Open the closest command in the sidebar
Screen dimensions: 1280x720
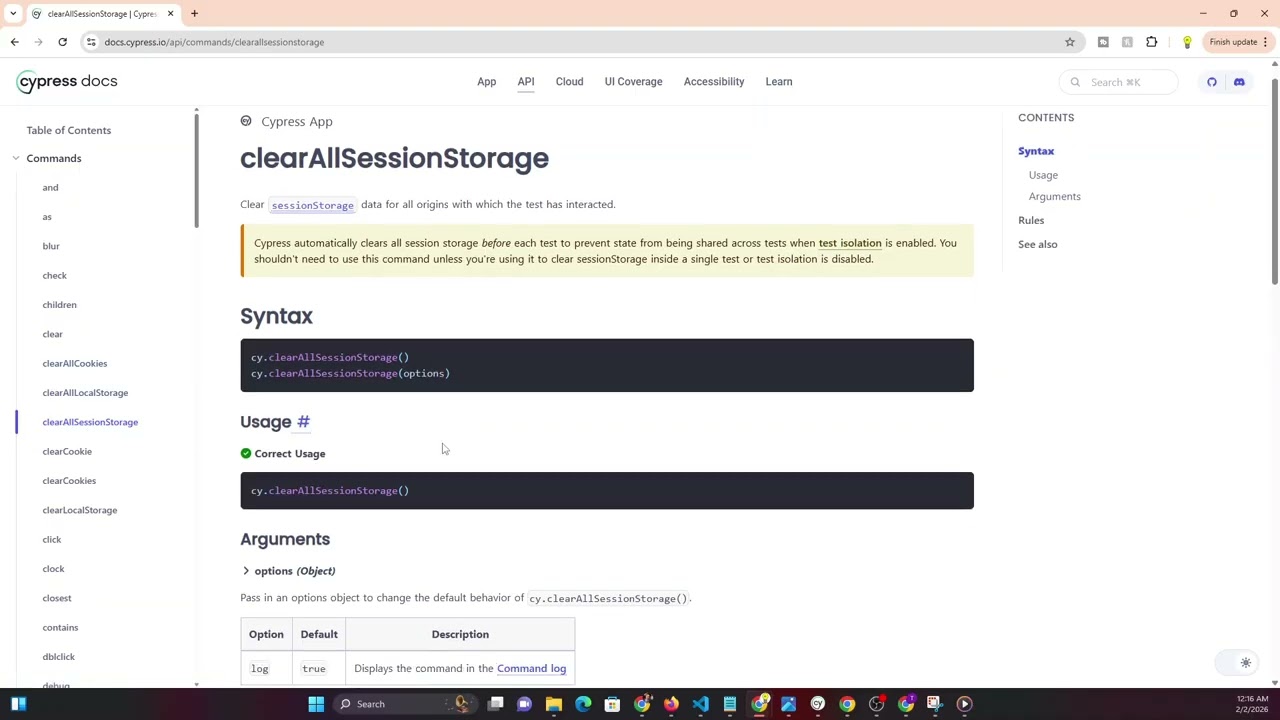coord(57,598)
